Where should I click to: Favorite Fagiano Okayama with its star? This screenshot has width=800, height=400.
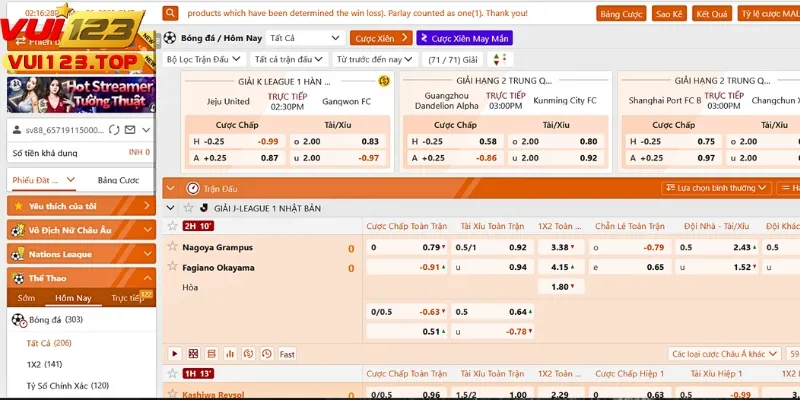click(x=172, y=266)
